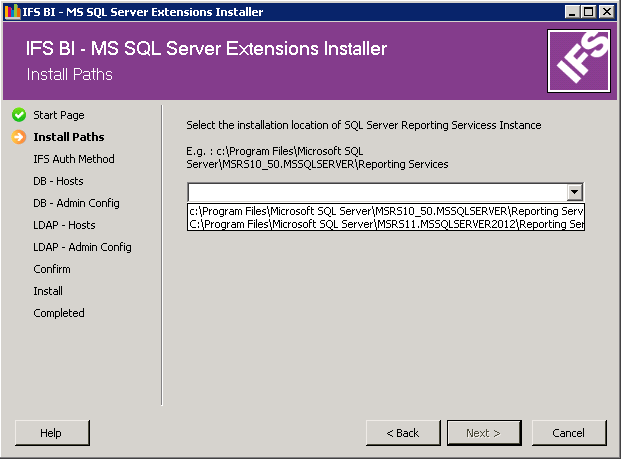Open DB - Admin Config step
622x459 pixels.
pos(76,203)
